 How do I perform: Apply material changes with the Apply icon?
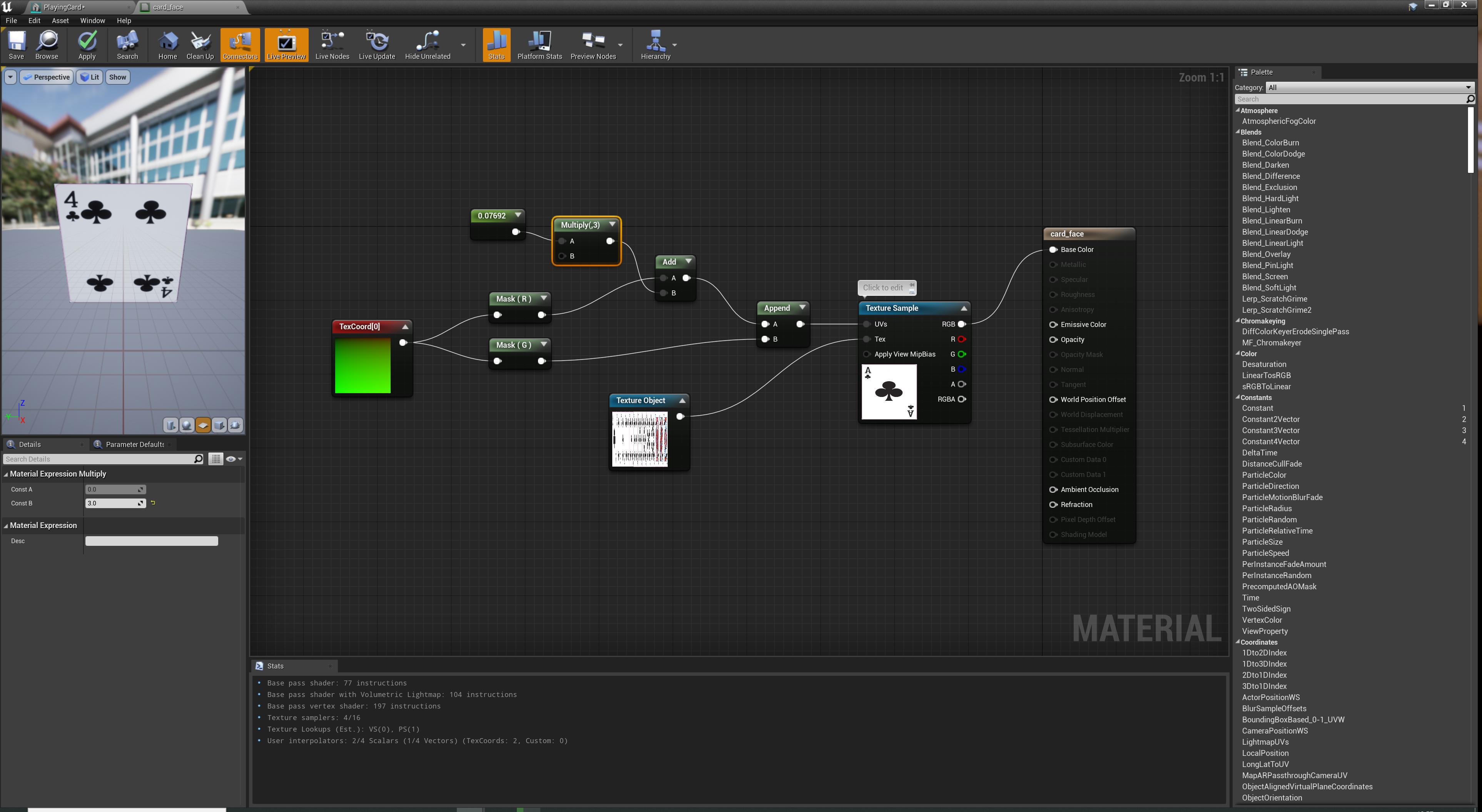tap(87, 44)
